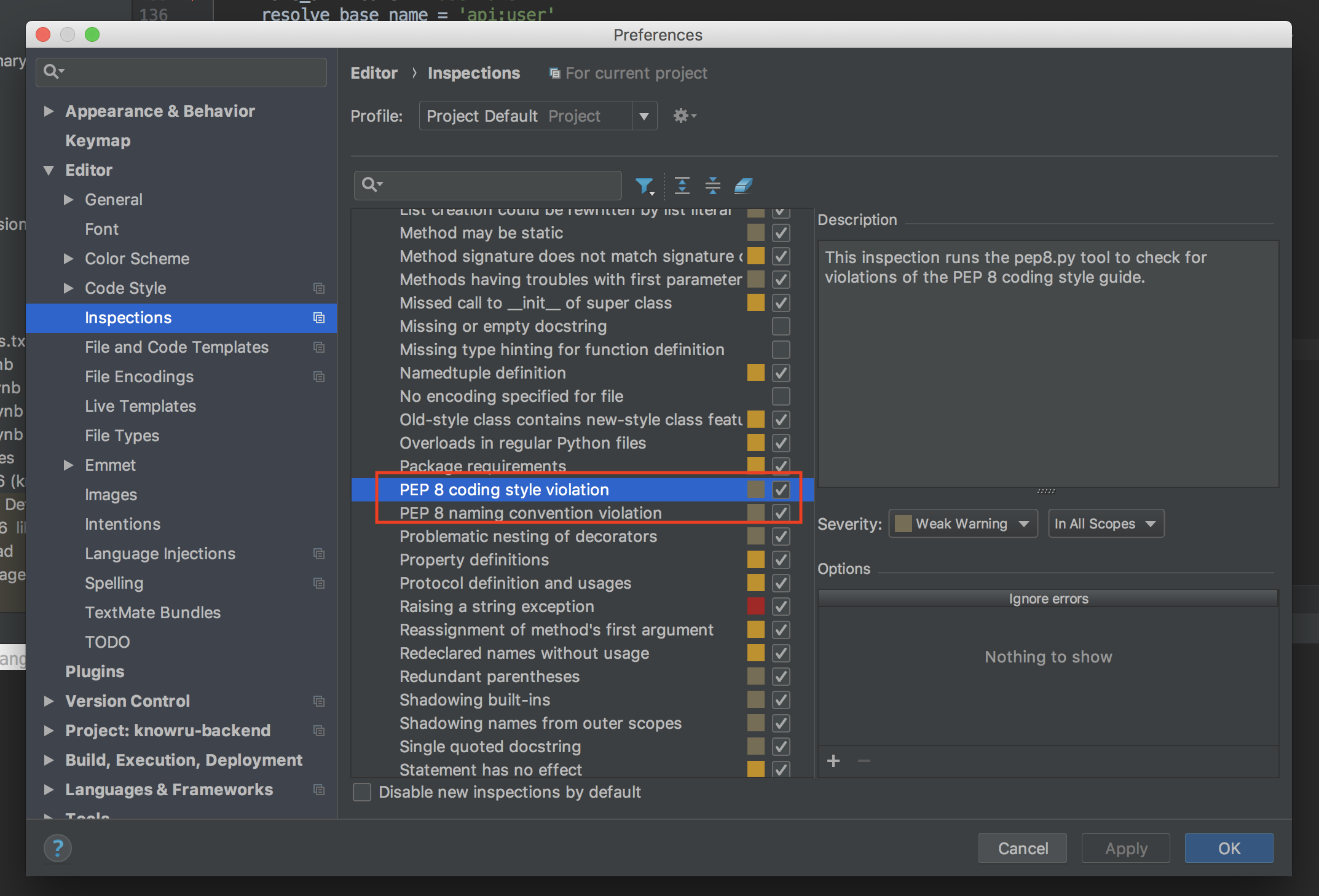Viewport: 1319px width, 896px height.
Task: Click project-level icon beside Code Style
Action: click(x=319, y=288)
